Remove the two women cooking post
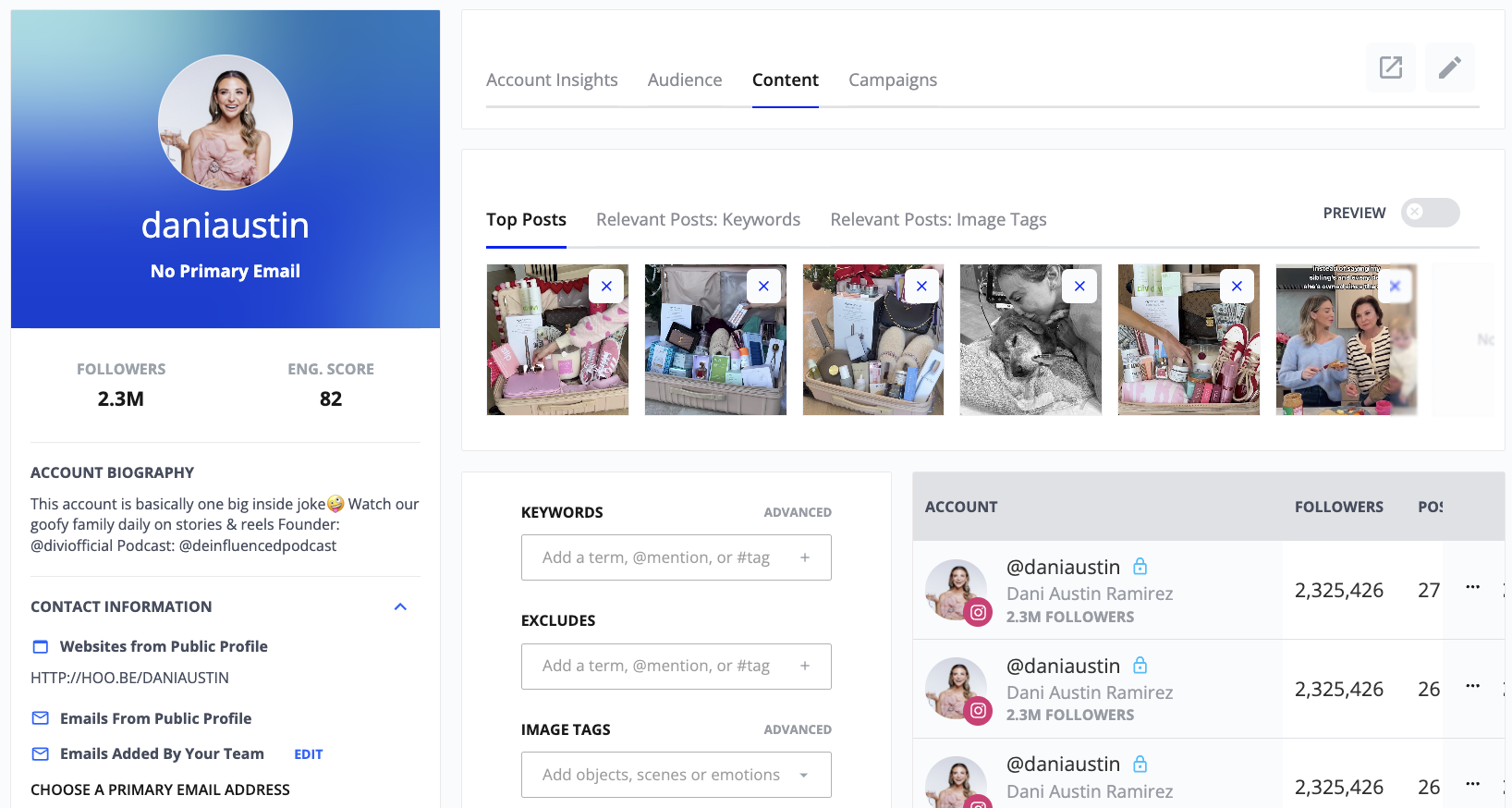This screenshot has width=1512, height=808. (1395, 287)
